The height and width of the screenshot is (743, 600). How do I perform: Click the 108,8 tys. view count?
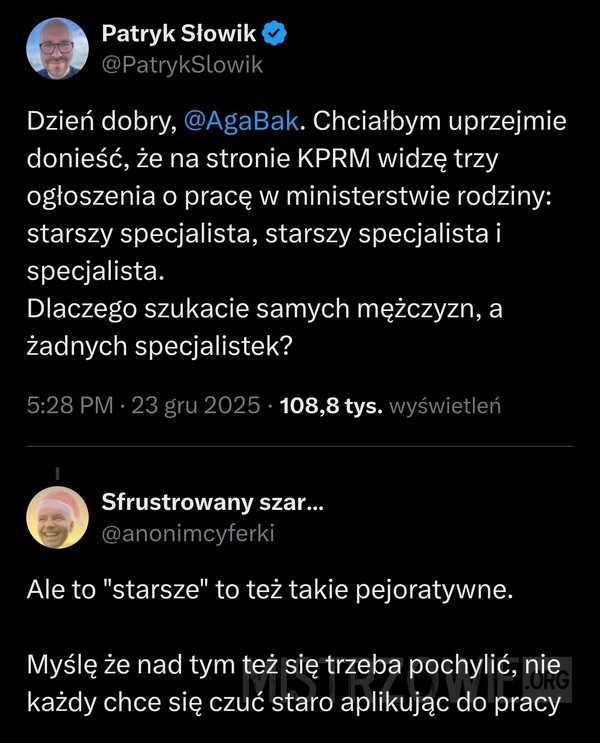coord(332,407)
